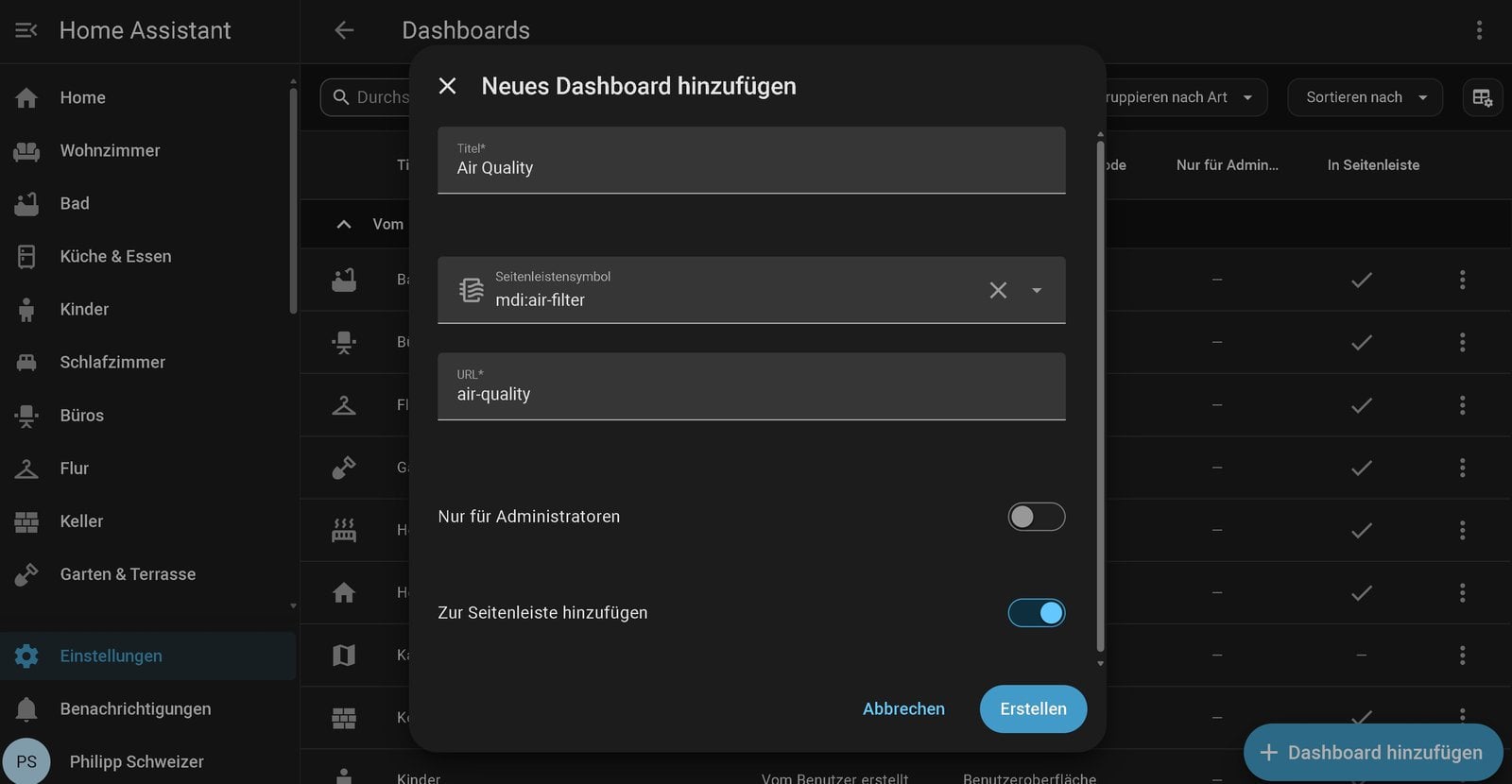The height and width of the screenshot is (784, 1512).
Task: Go back using the arrow next to Dashboards
Action: [x=344, y=30]
